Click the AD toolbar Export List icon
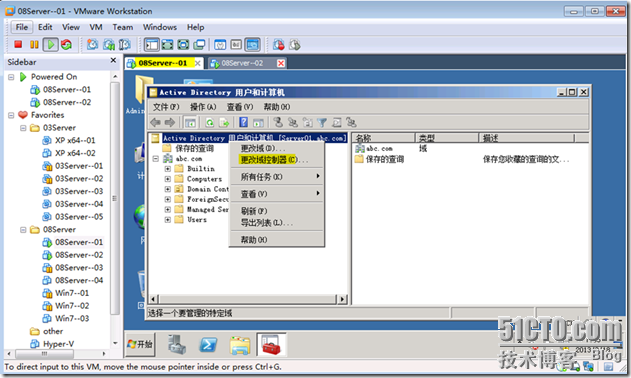The width and height of the screenshot is (631, 378). click(x=224, y=122)
